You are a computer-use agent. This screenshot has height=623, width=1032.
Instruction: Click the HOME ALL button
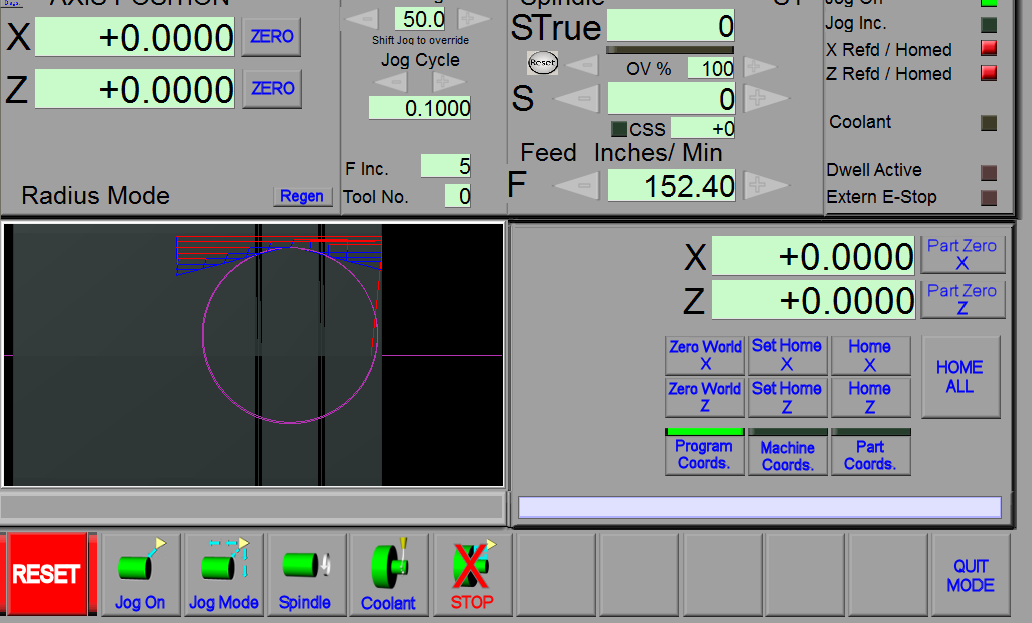click(960, 377)
